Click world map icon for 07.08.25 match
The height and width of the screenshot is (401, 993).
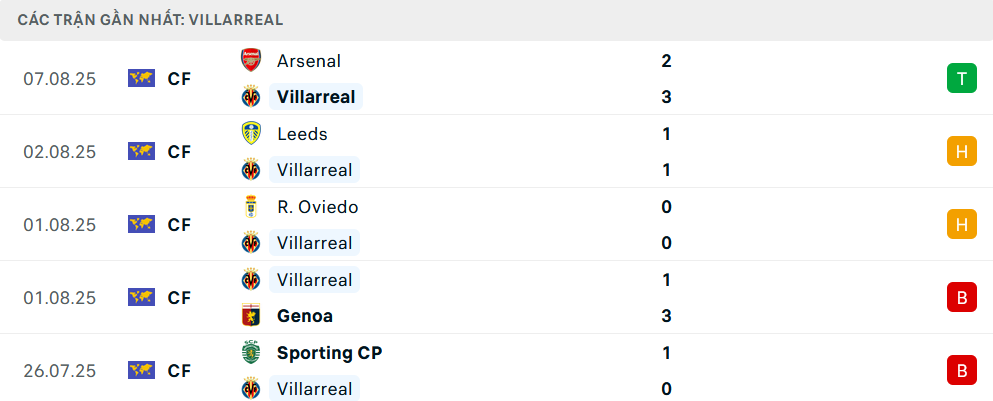(x=141, y=78)
